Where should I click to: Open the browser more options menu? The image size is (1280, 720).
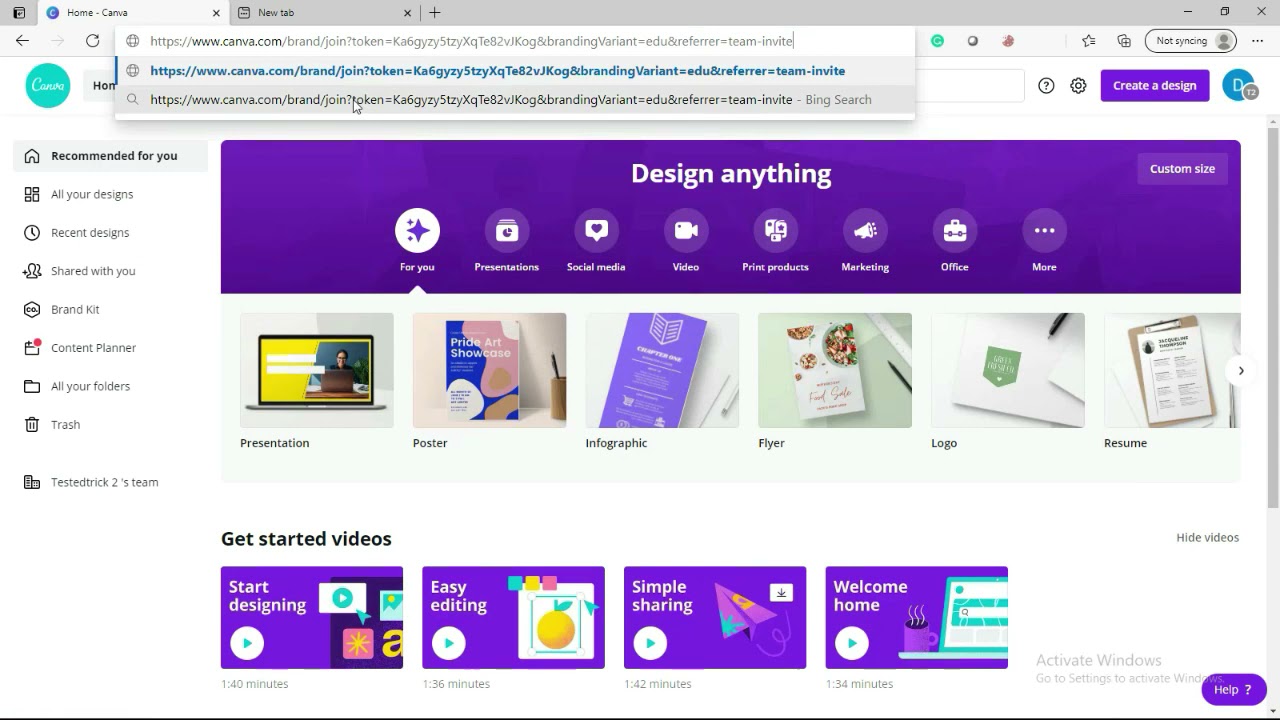click(x=1258, y=41)
